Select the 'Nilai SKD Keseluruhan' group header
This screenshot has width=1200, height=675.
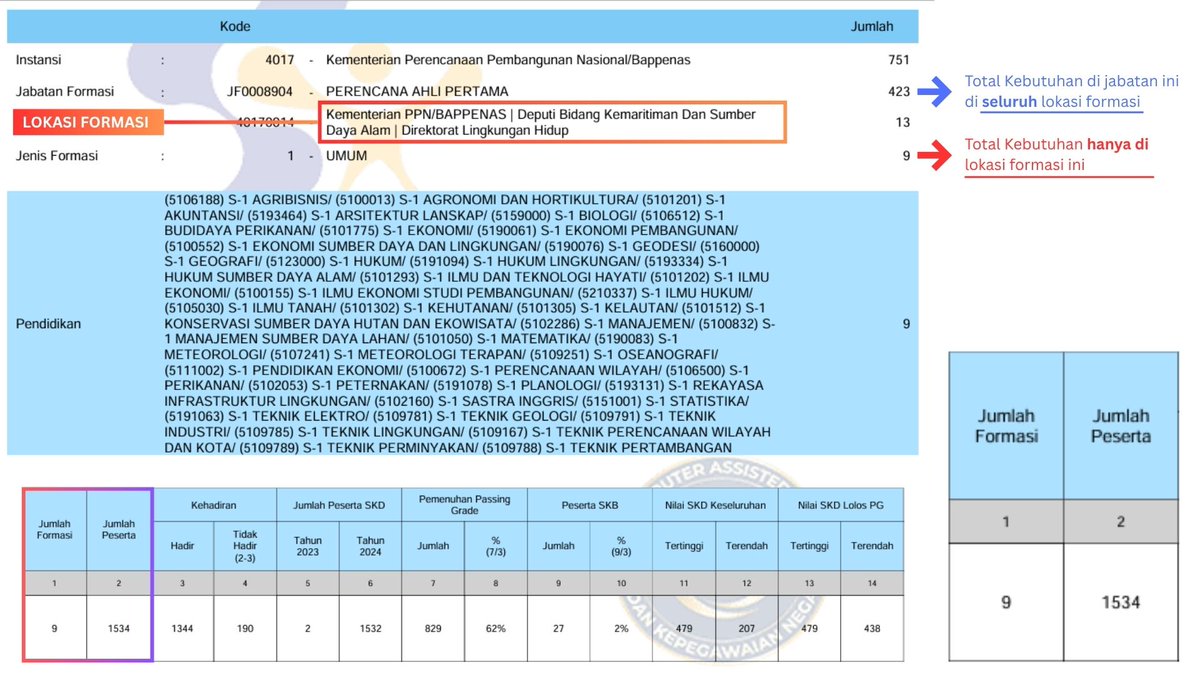715,505
